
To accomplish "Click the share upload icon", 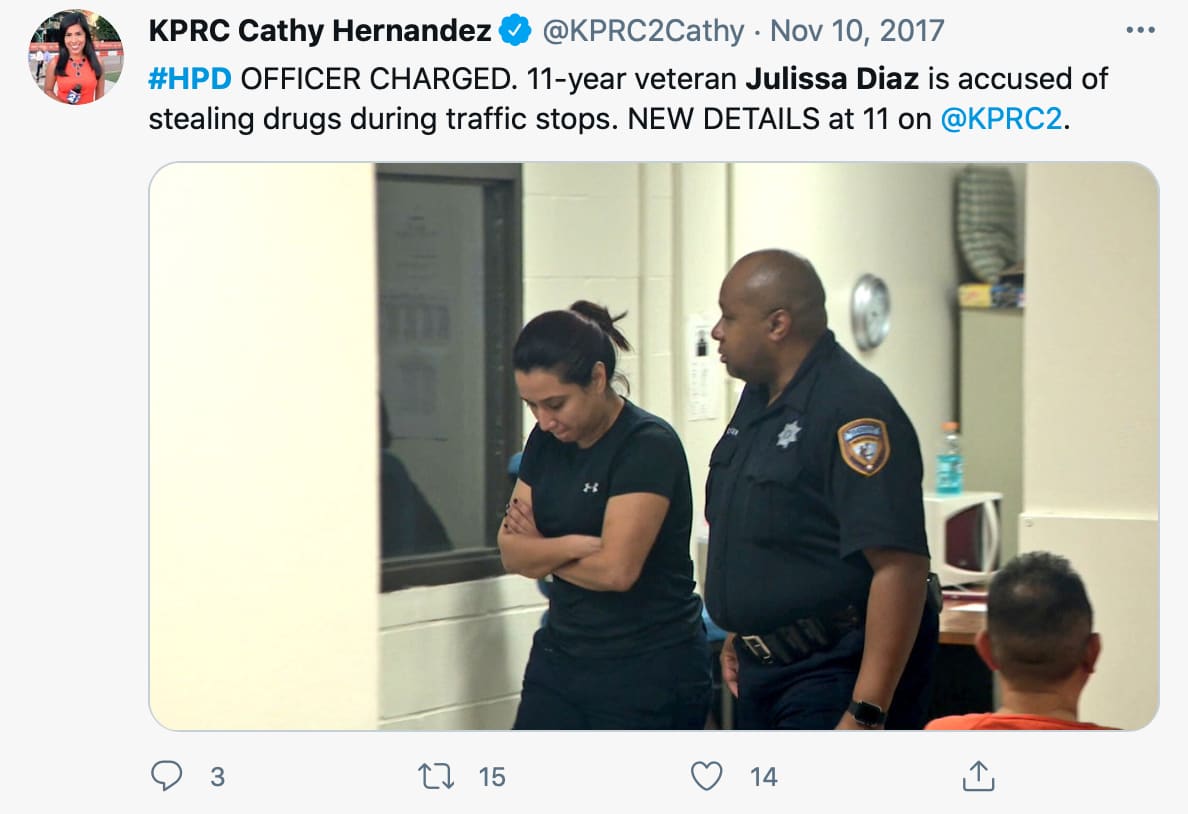I will pyautogui.click(x=978, y=775).
